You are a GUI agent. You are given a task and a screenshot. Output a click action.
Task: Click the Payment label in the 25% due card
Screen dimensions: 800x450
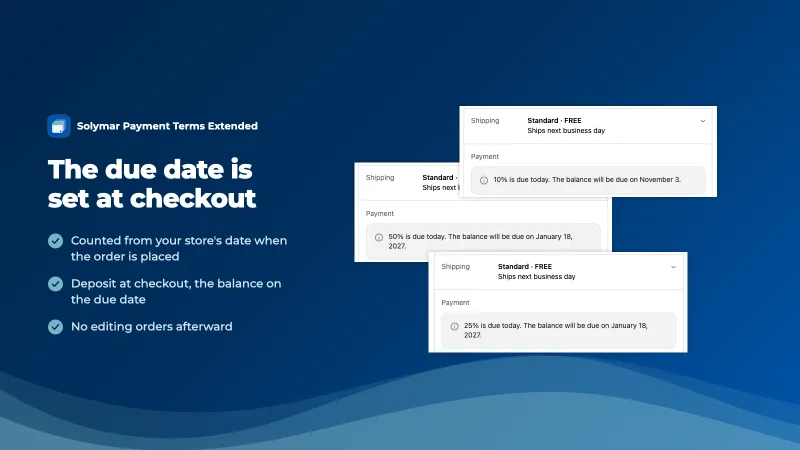click(x=455, y=303)
